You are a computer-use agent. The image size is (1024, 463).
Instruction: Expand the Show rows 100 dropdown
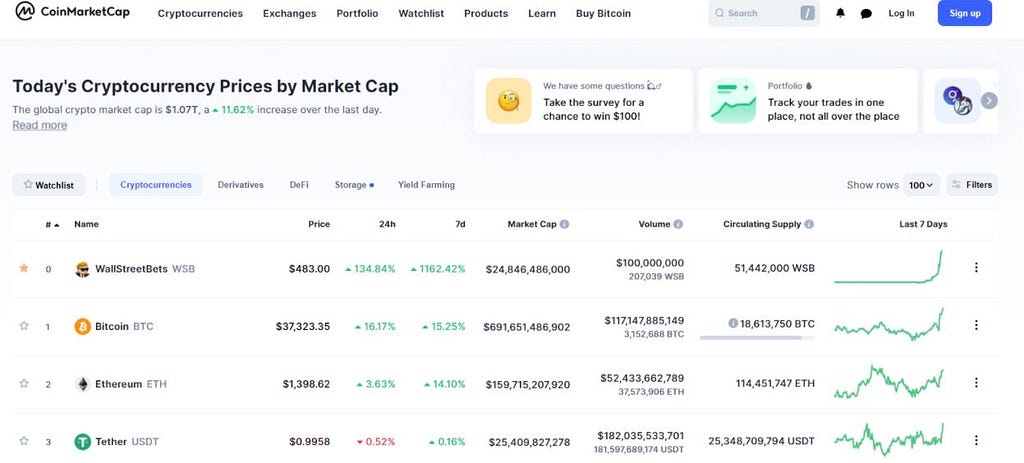tap(920, 185)
